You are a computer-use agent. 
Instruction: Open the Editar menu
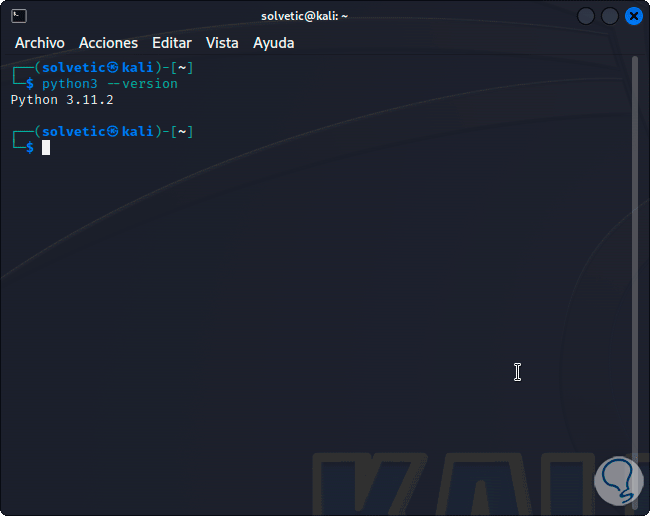point(172,43)
